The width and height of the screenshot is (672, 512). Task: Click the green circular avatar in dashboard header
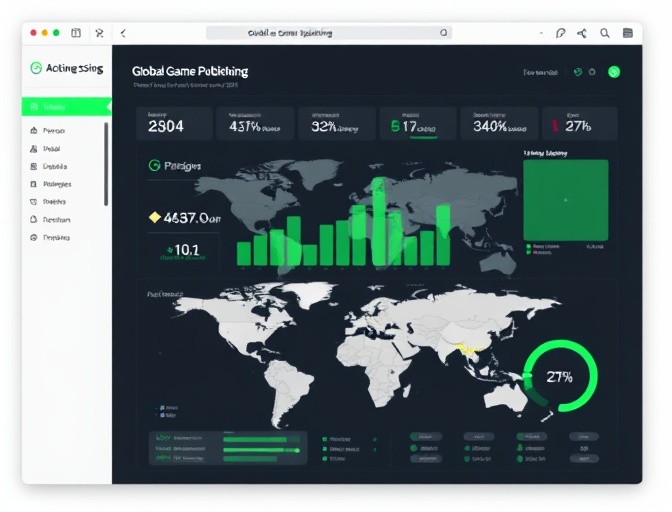tap(614, 72)
